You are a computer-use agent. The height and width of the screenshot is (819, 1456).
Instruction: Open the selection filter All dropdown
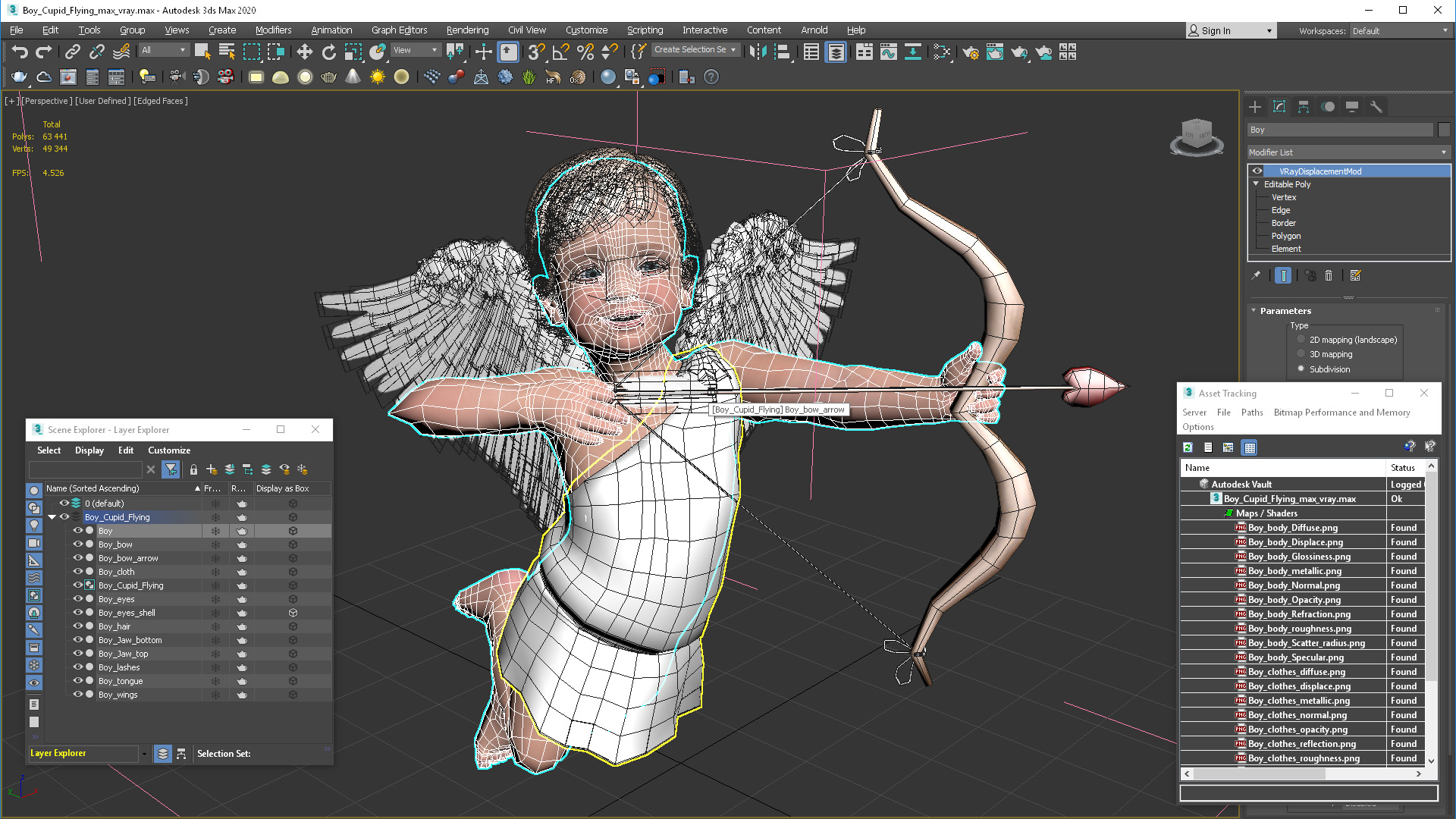pos(164,50)
